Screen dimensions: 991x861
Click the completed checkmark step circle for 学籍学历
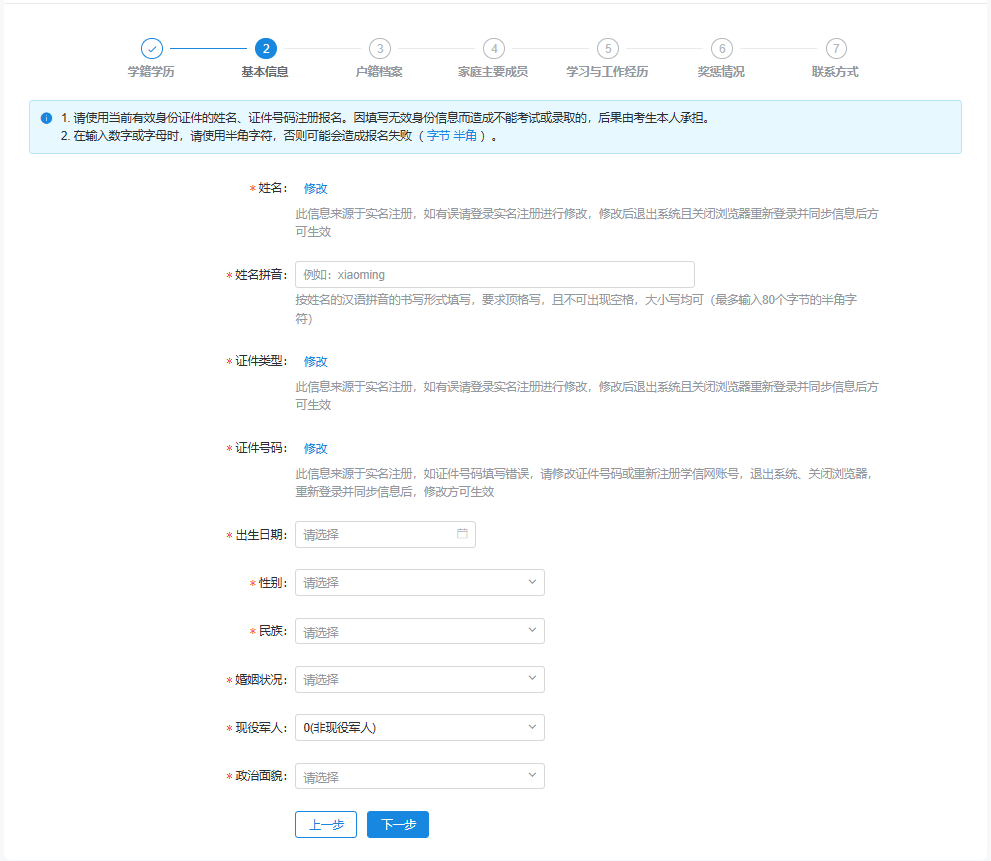click(152, 49)
